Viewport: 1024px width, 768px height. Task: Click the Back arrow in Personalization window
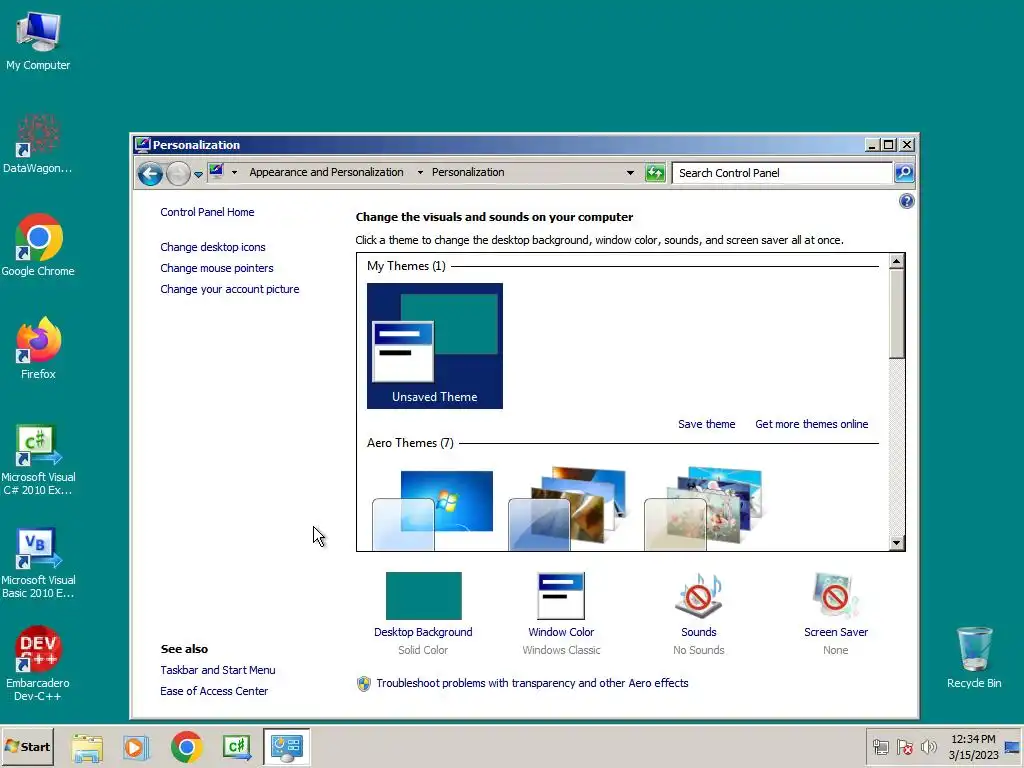coord(150,173)
